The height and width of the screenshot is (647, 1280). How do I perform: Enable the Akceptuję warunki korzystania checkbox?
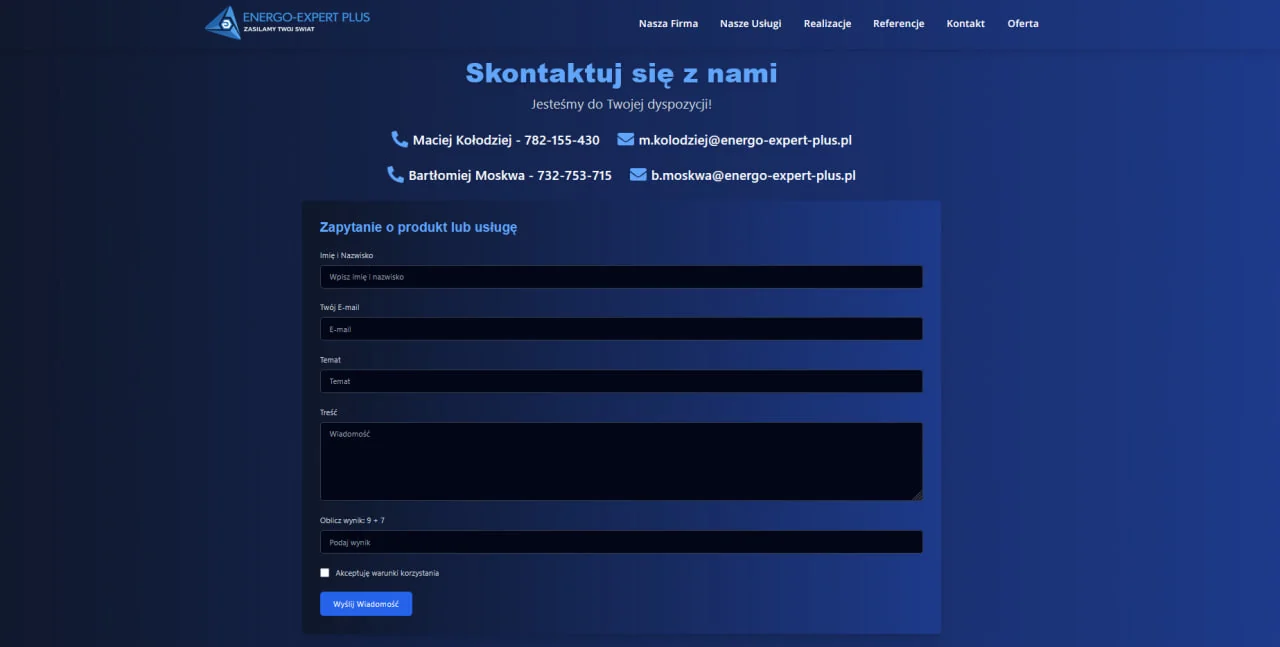click(324, 572)
